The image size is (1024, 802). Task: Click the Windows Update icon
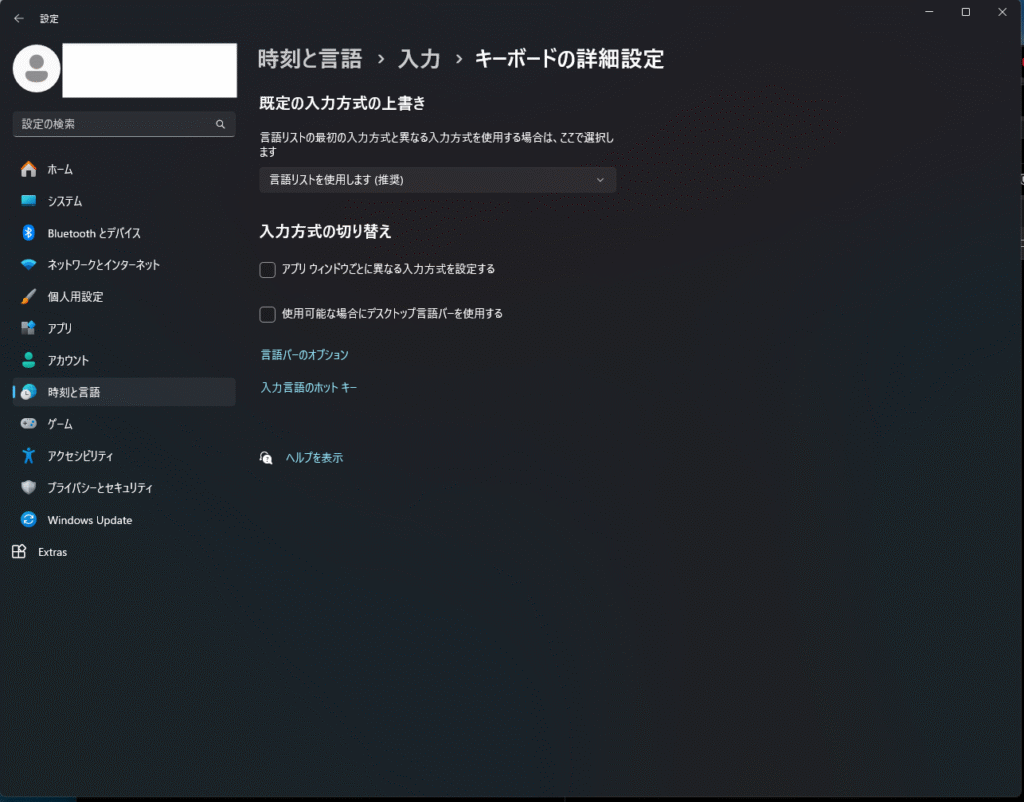(x=29, y=520)
